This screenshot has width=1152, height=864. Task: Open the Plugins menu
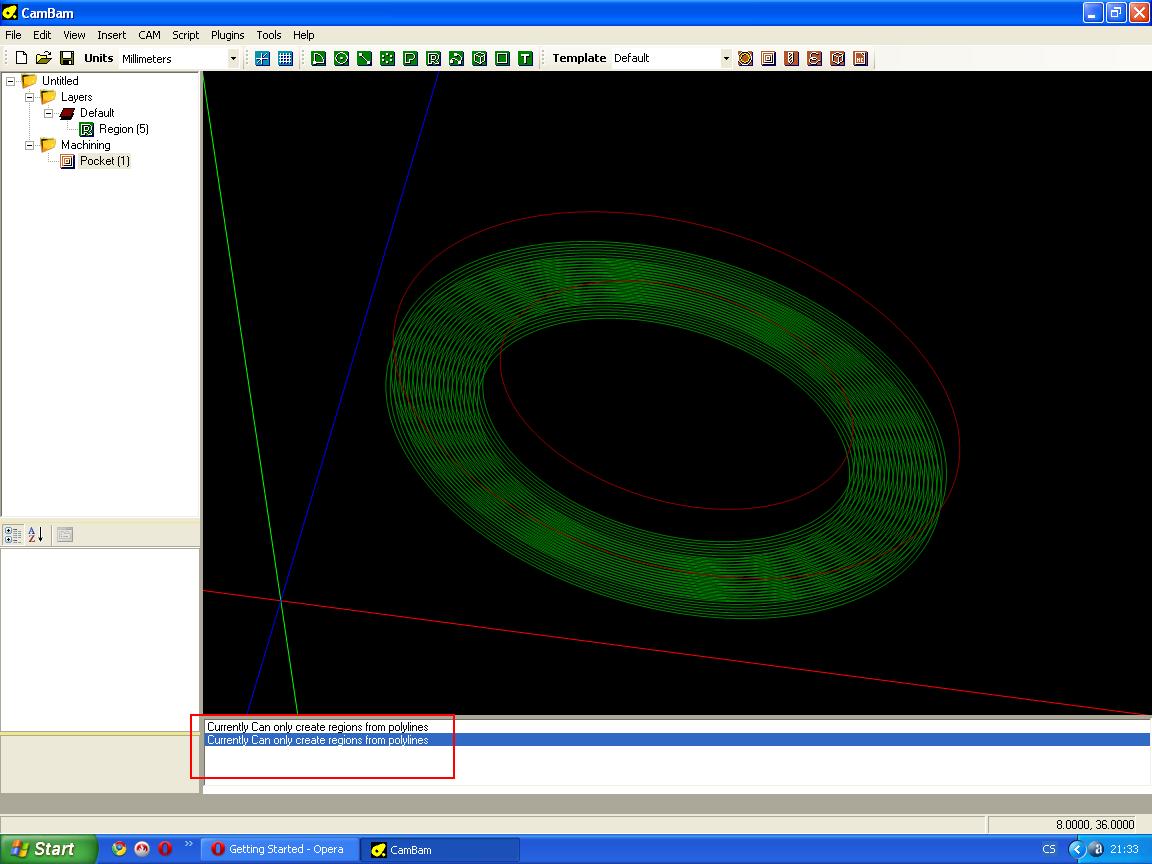[x=227, y=35]
